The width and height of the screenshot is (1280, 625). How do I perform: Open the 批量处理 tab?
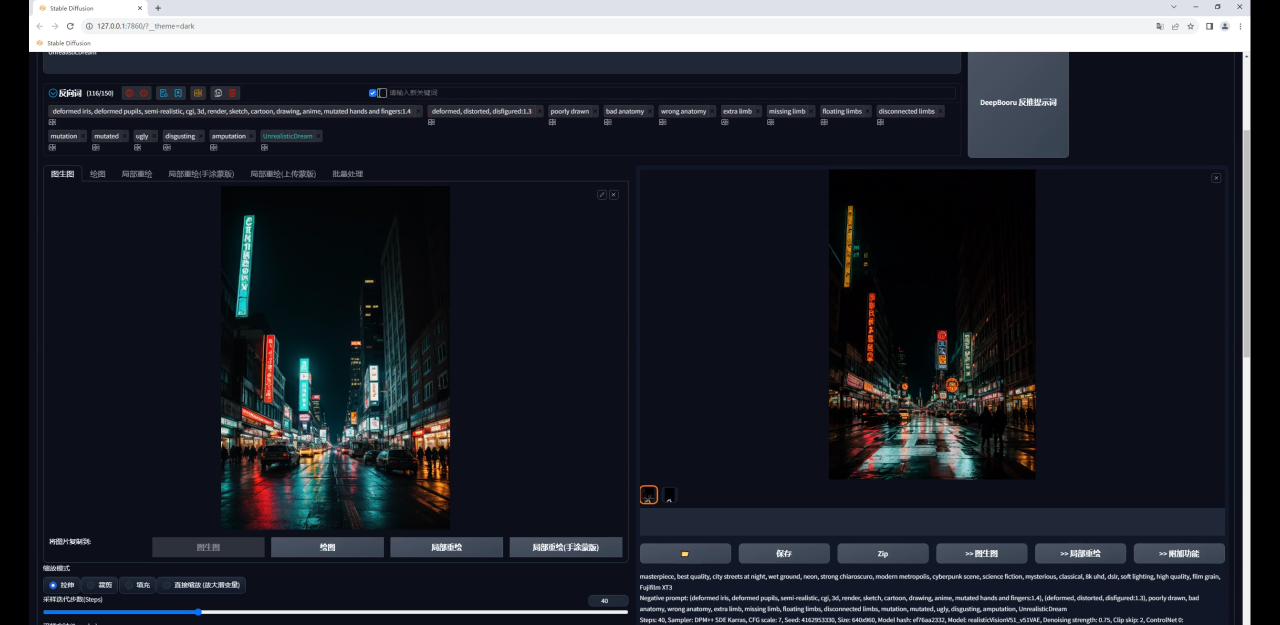[x=348, y=174]
